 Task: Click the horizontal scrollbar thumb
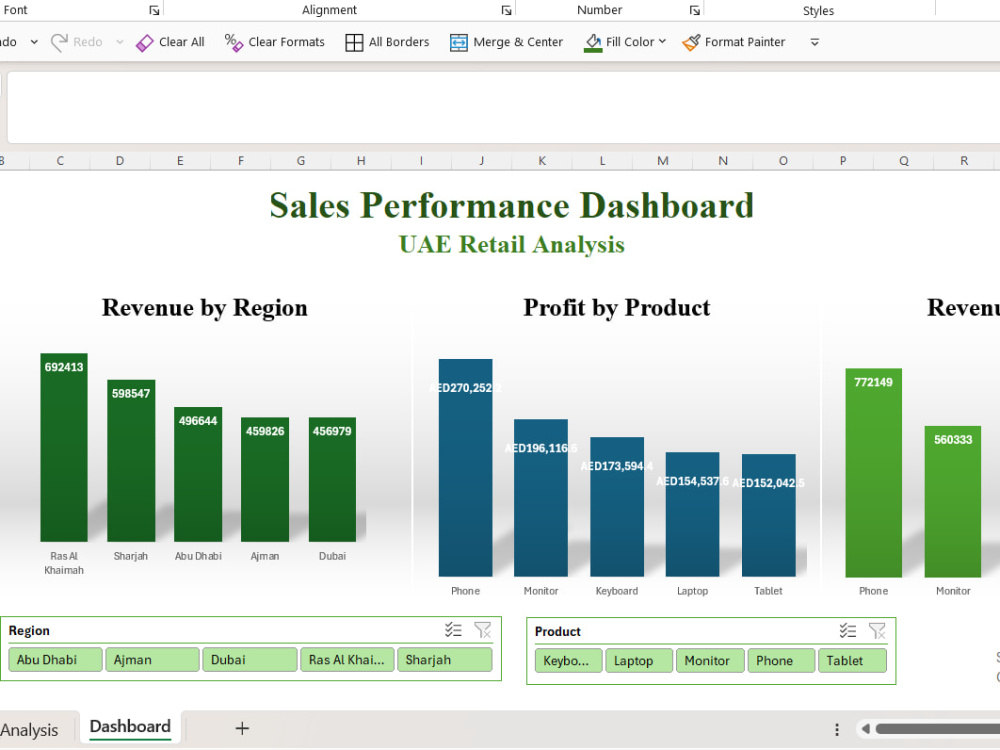[938, 728]
